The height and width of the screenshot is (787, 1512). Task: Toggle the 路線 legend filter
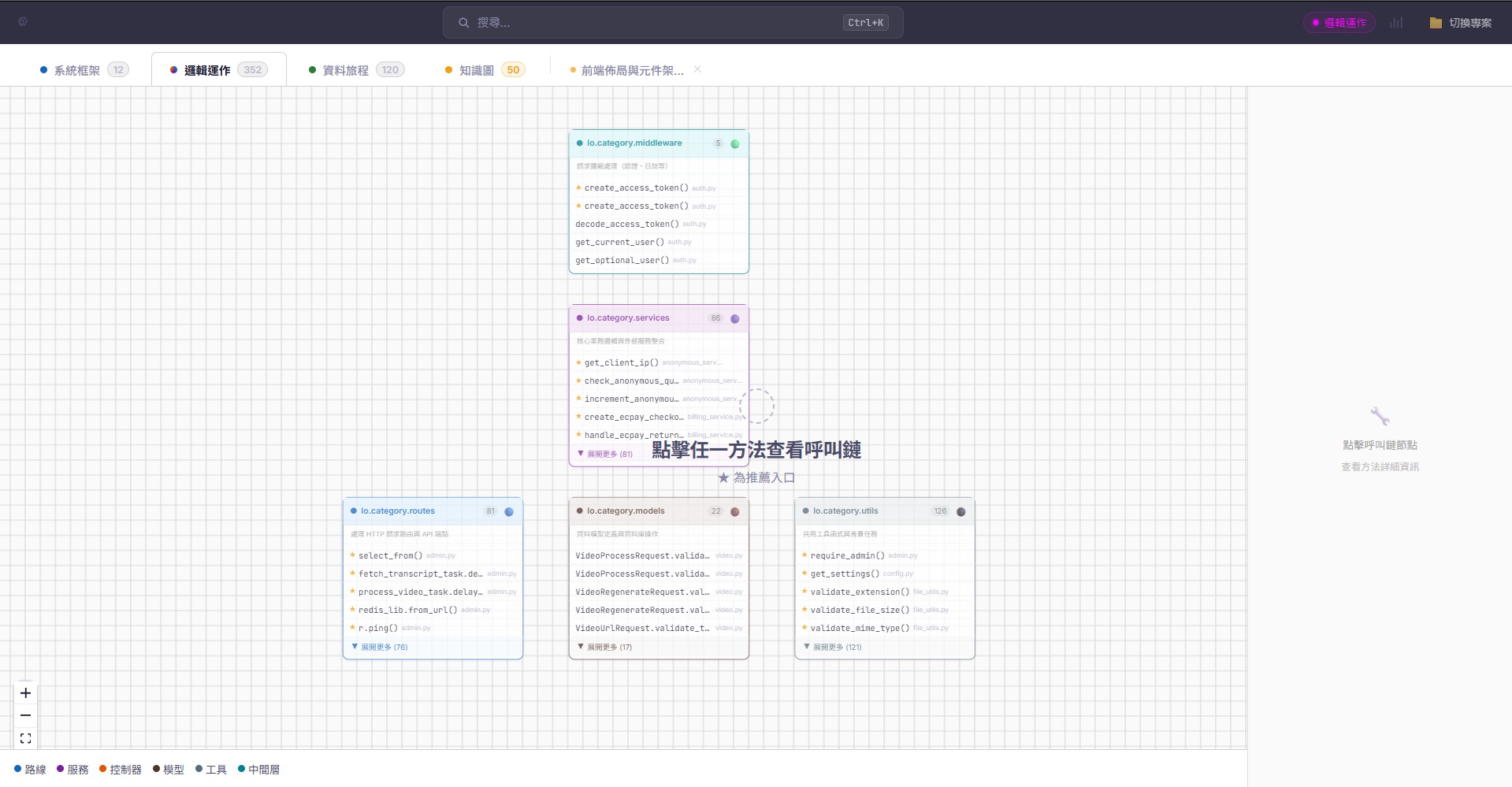point(35,769)
